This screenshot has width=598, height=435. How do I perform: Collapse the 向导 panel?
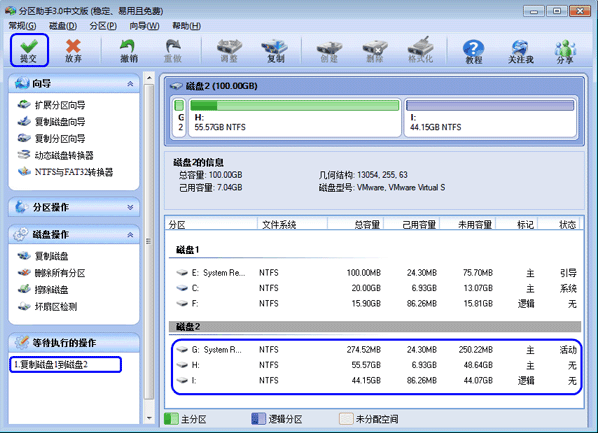(130, 83)
